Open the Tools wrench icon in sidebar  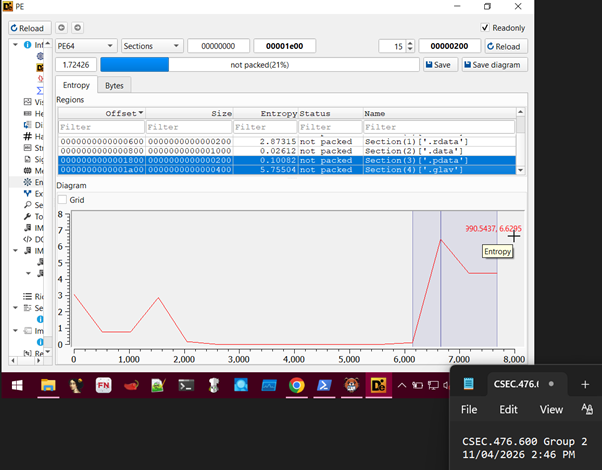[28, 217]
